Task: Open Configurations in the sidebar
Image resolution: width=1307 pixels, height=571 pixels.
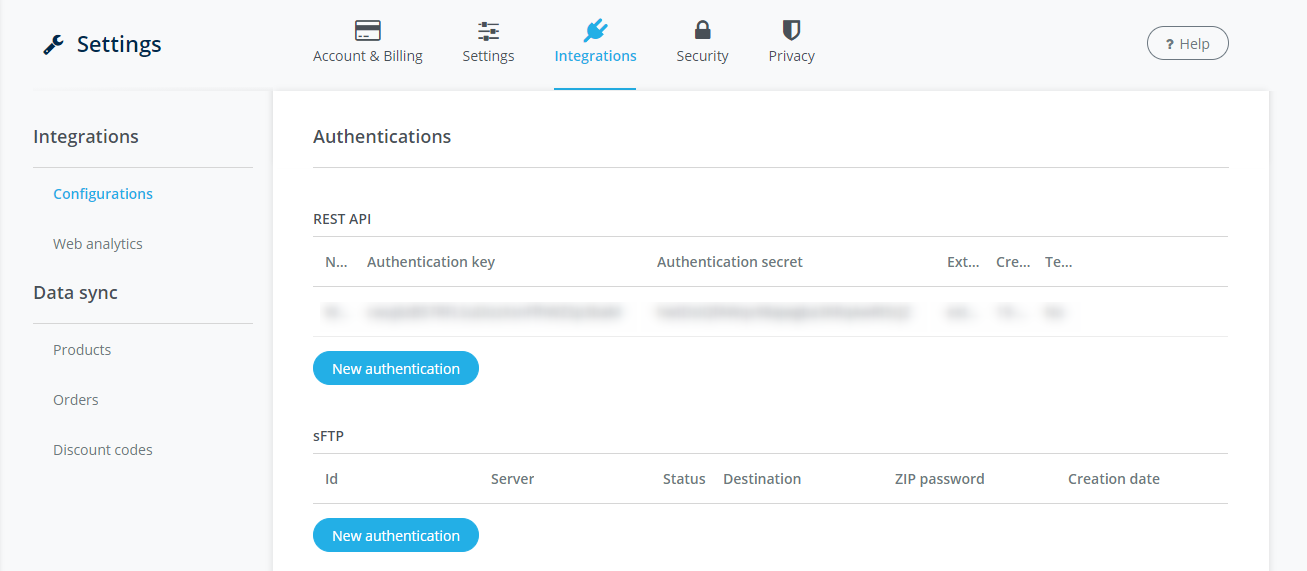Action: coord(103,194)
